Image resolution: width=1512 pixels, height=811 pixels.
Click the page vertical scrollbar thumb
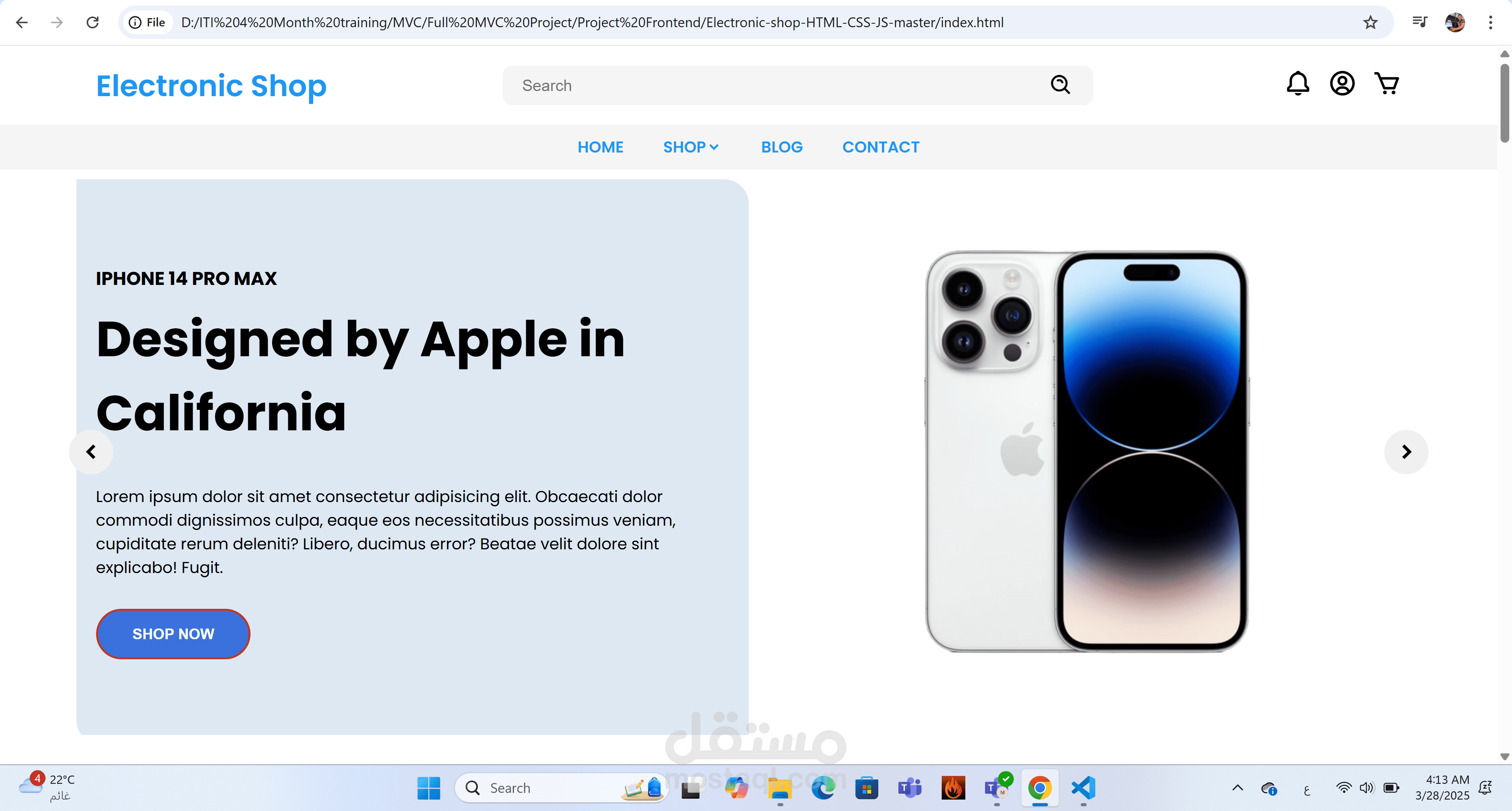[x=1505, y=103]
